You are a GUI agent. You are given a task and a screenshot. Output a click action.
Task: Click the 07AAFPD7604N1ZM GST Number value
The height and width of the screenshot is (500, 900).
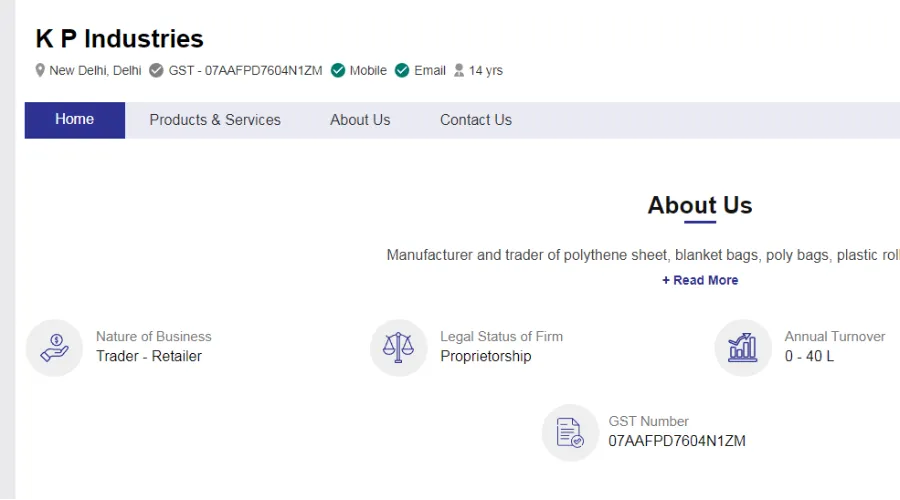677,441
